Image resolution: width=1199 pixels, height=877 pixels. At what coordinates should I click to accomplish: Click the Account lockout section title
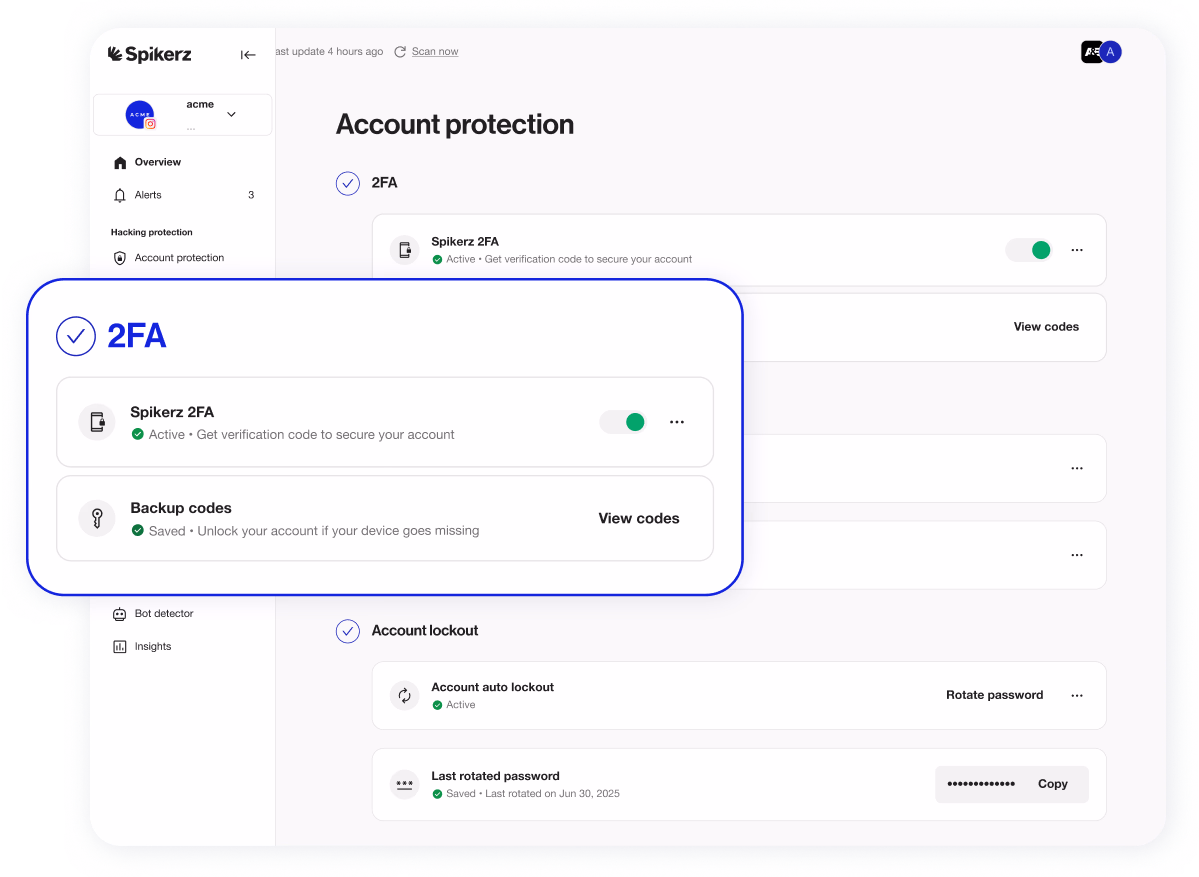coord(424,631)
